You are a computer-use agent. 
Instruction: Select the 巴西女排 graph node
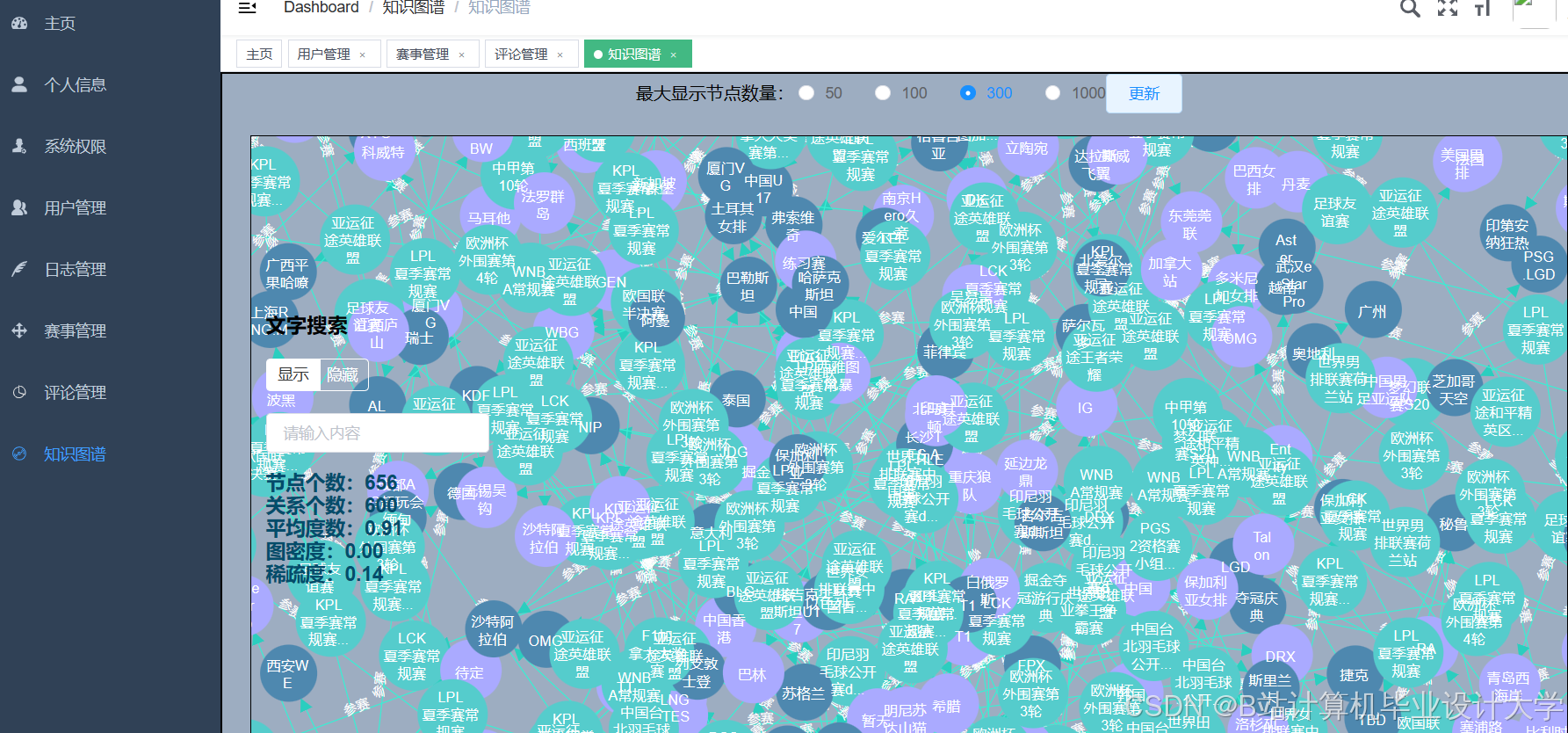[1254, 179]
